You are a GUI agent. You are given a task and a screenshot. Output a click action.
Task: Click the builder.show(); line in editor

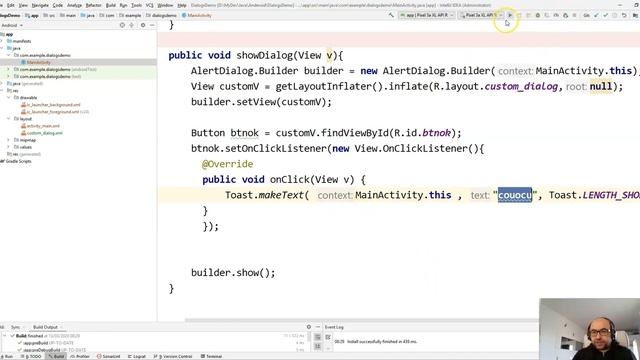[x=233, y=273]
